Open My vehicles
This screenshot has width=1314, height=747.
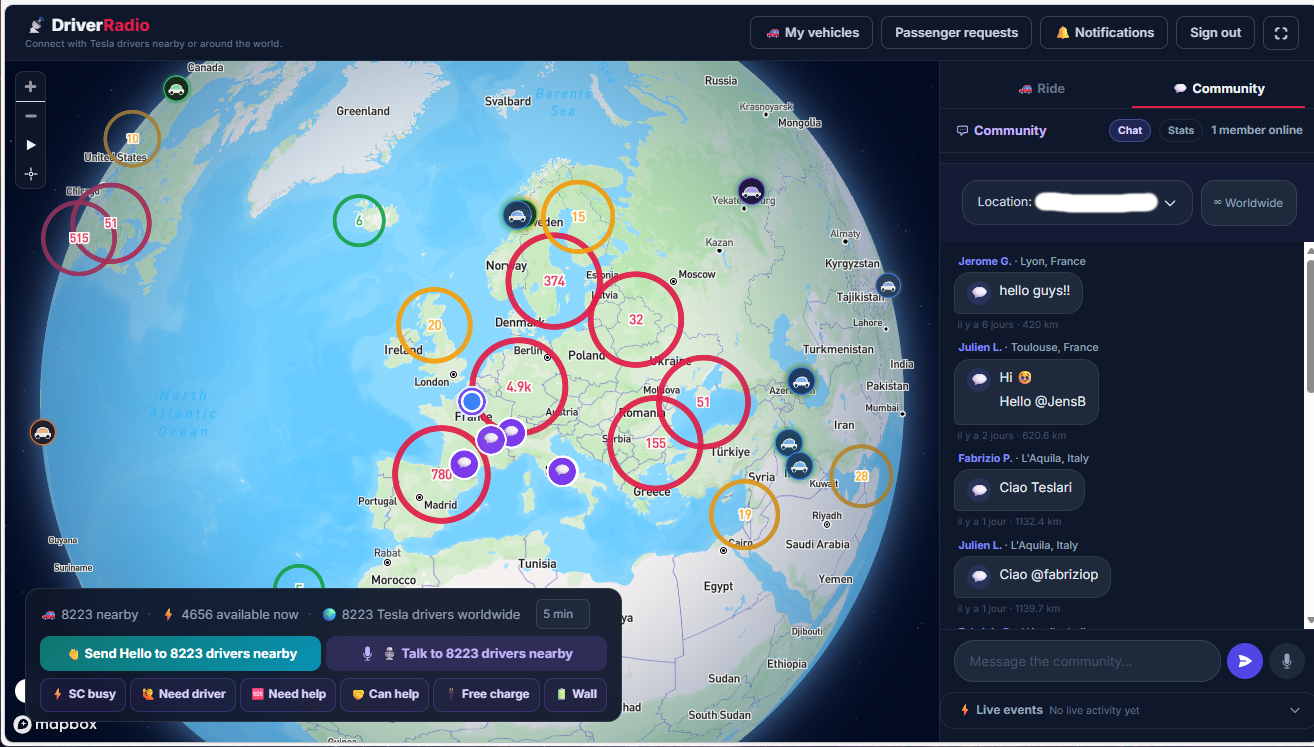pyautogui.click(x=812, y=33)
